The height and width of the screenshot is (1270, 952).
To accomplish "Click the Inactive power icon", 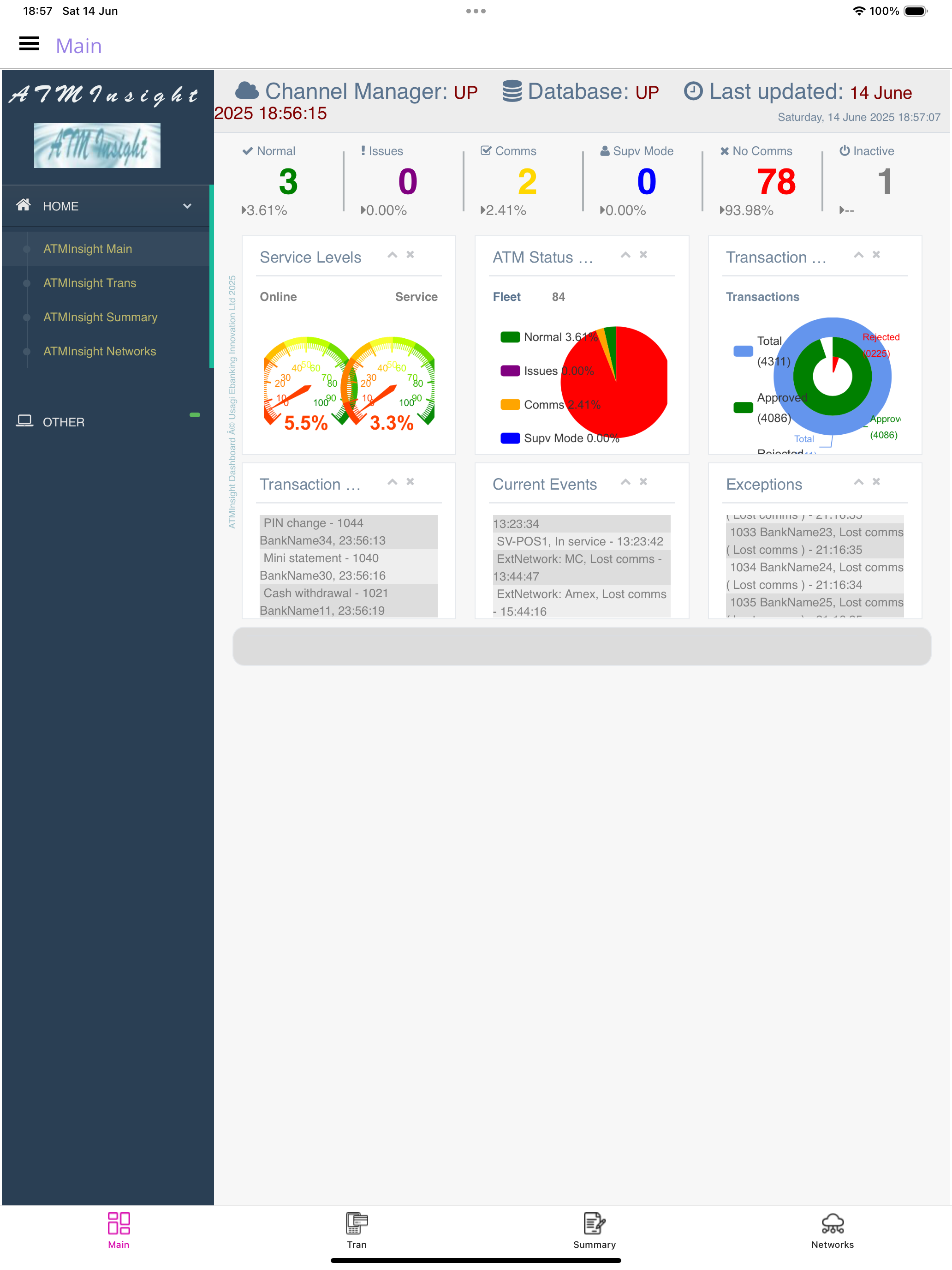I will click(845, 150).
